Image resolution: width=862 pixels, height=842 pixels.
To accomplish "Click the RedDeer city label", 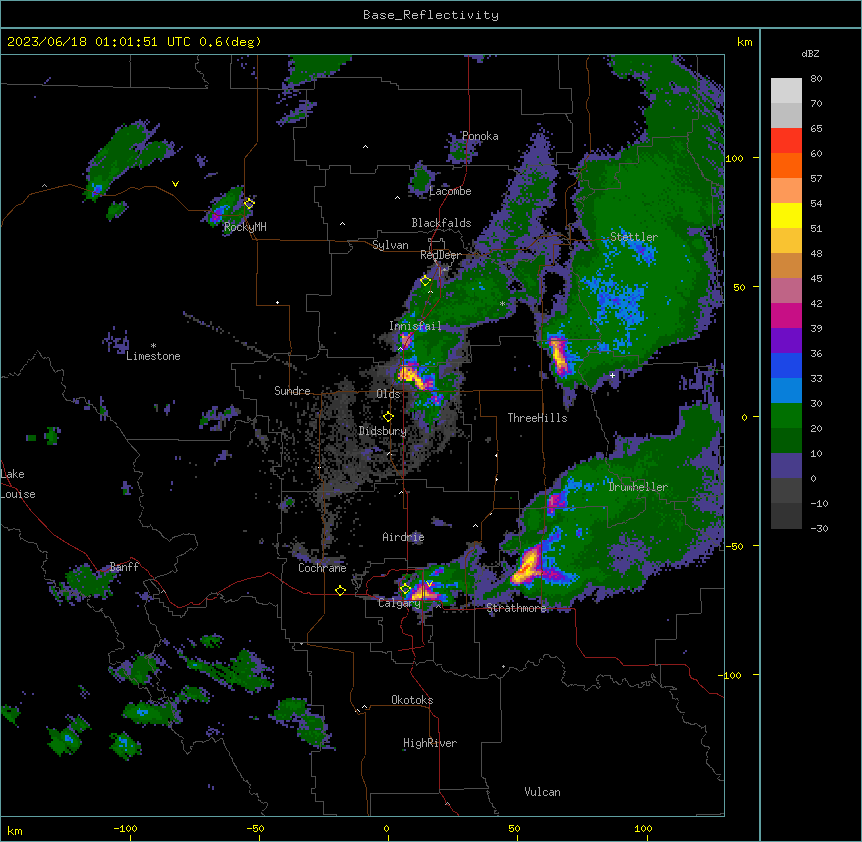I will (440, 255).
